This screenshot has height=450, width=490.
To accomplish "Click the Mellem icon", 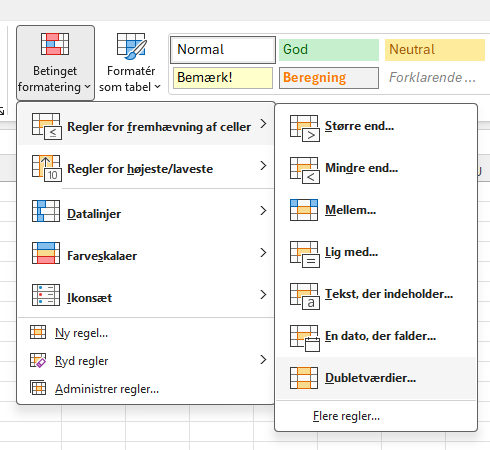I will click(304, 210).
